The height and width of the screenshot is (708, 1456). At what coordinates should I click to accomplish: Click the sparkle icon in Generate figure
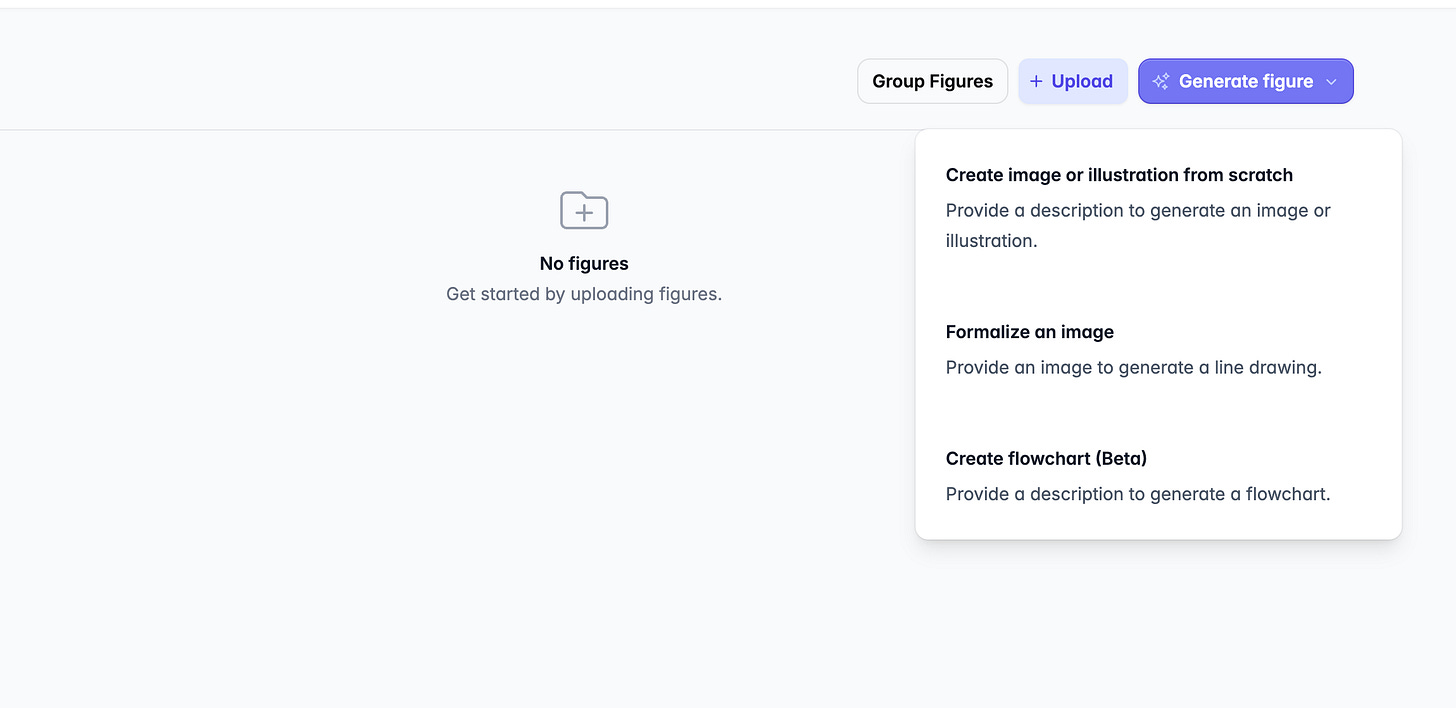1161,82
